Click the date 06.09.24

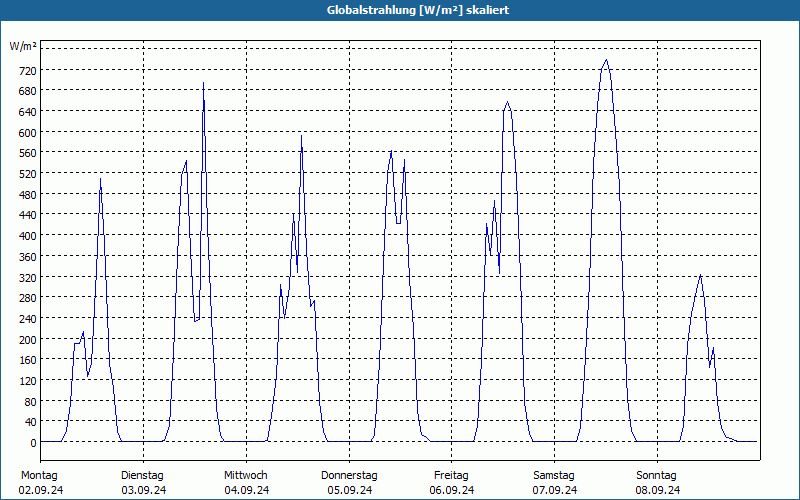(x=452, y=490)
